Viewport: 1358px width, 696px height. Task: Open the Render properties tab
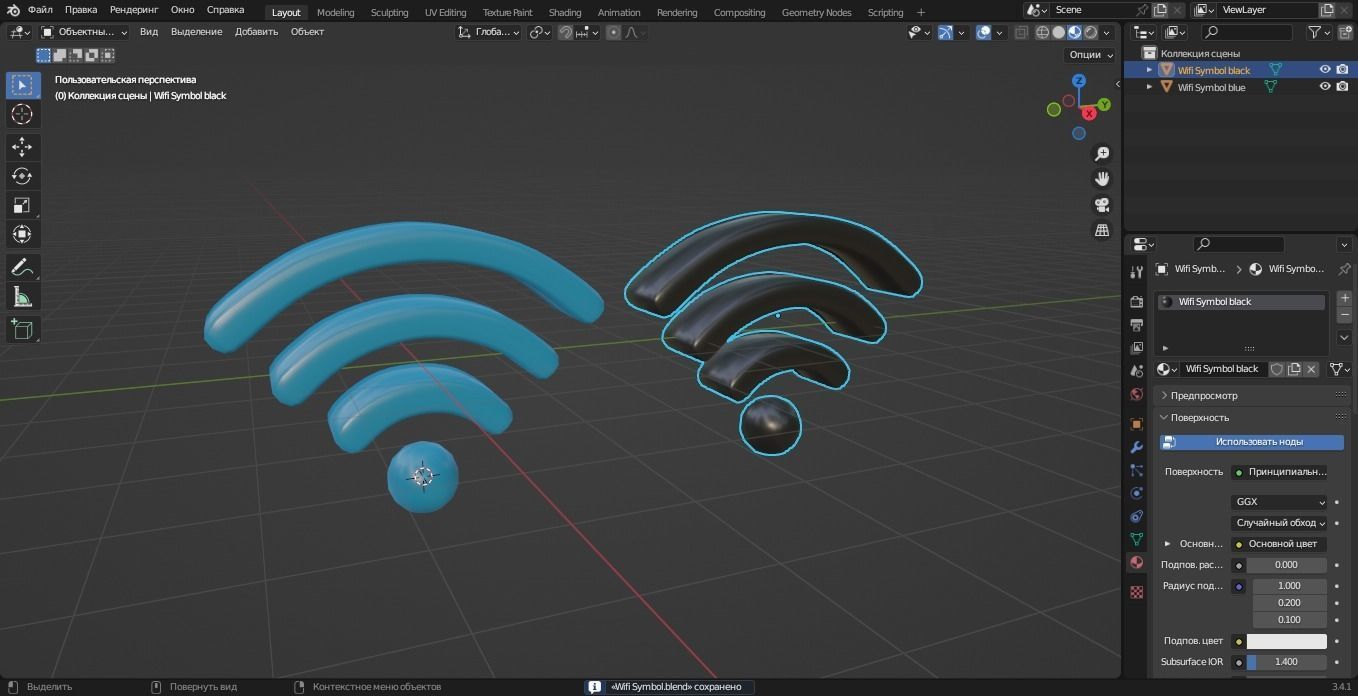coord(1137,303)
